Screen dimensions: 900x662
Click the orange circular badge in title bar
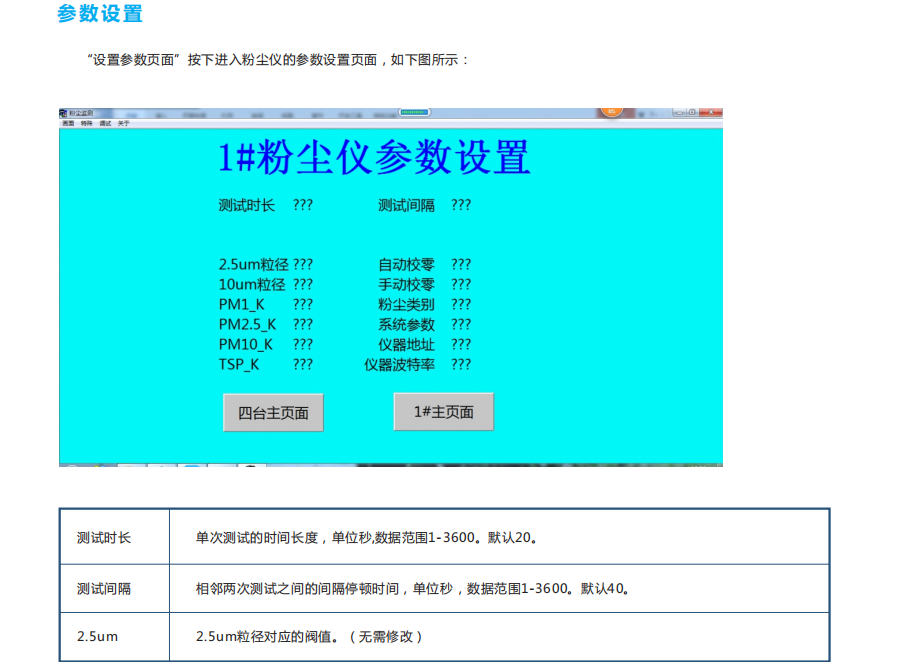point(612,111)
